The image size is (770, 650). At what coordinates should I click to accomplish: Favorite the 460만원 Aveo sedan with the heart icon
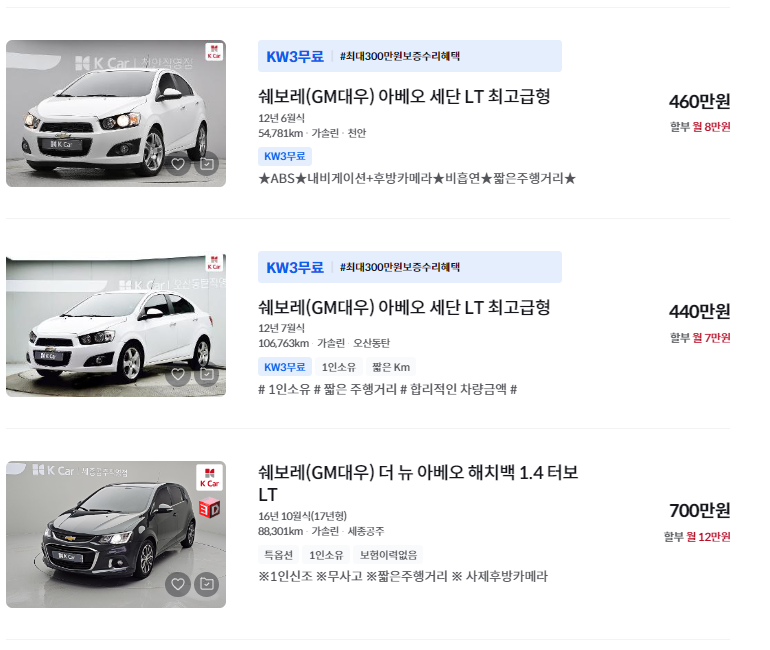(x=178, y=164)
